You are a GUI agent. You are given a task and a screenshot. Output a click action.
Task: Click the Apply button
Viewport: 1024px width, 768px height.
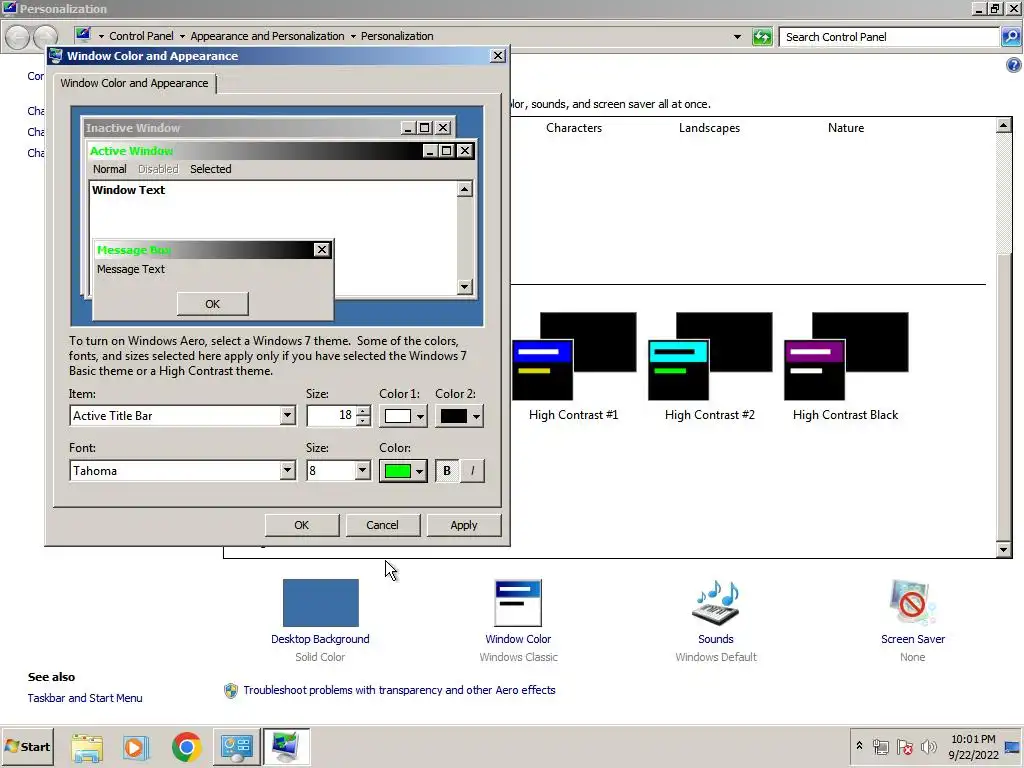coord(464,525)
